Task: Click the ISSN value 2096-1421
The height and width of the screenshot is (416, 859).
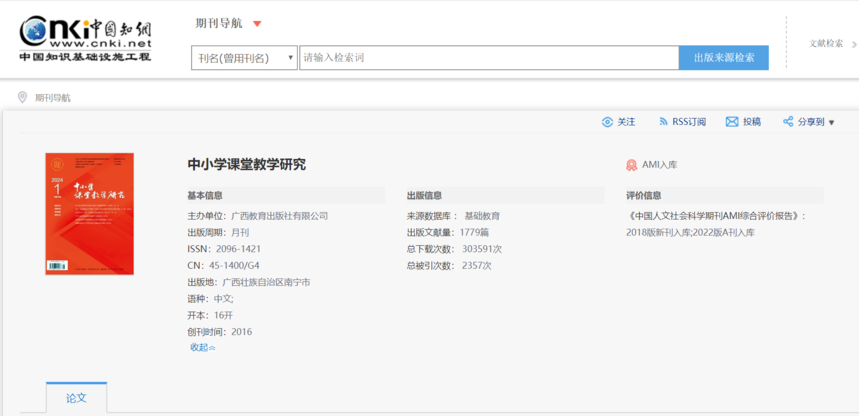Action: 238,249
